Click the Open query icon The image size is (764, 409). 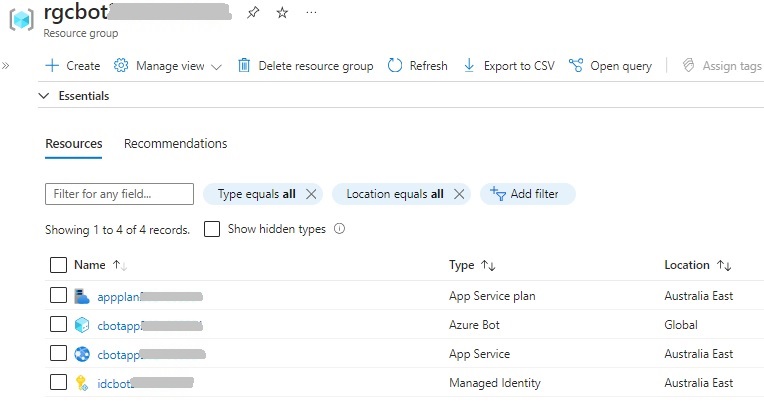point(576,66)
